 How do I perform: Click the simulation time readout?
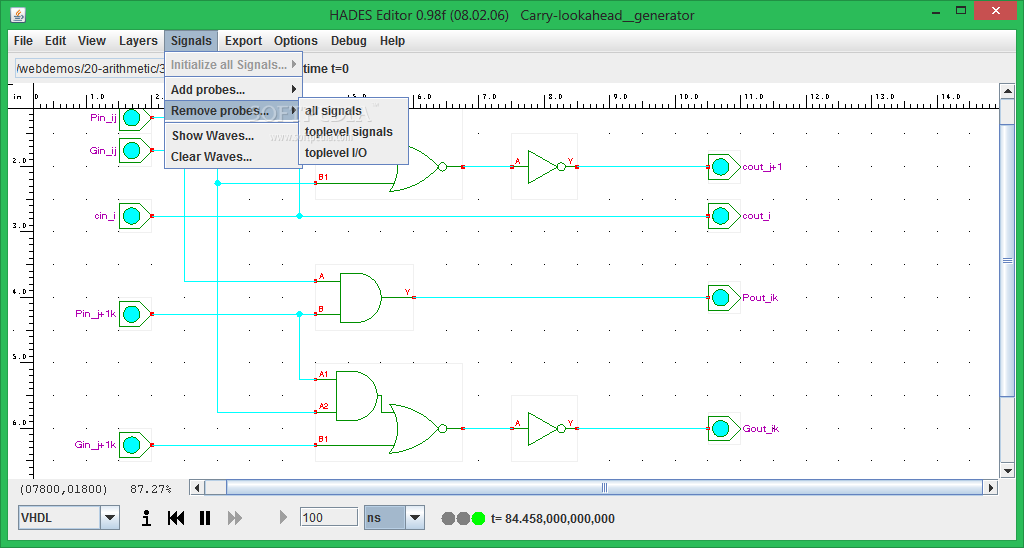pos(552,519)
